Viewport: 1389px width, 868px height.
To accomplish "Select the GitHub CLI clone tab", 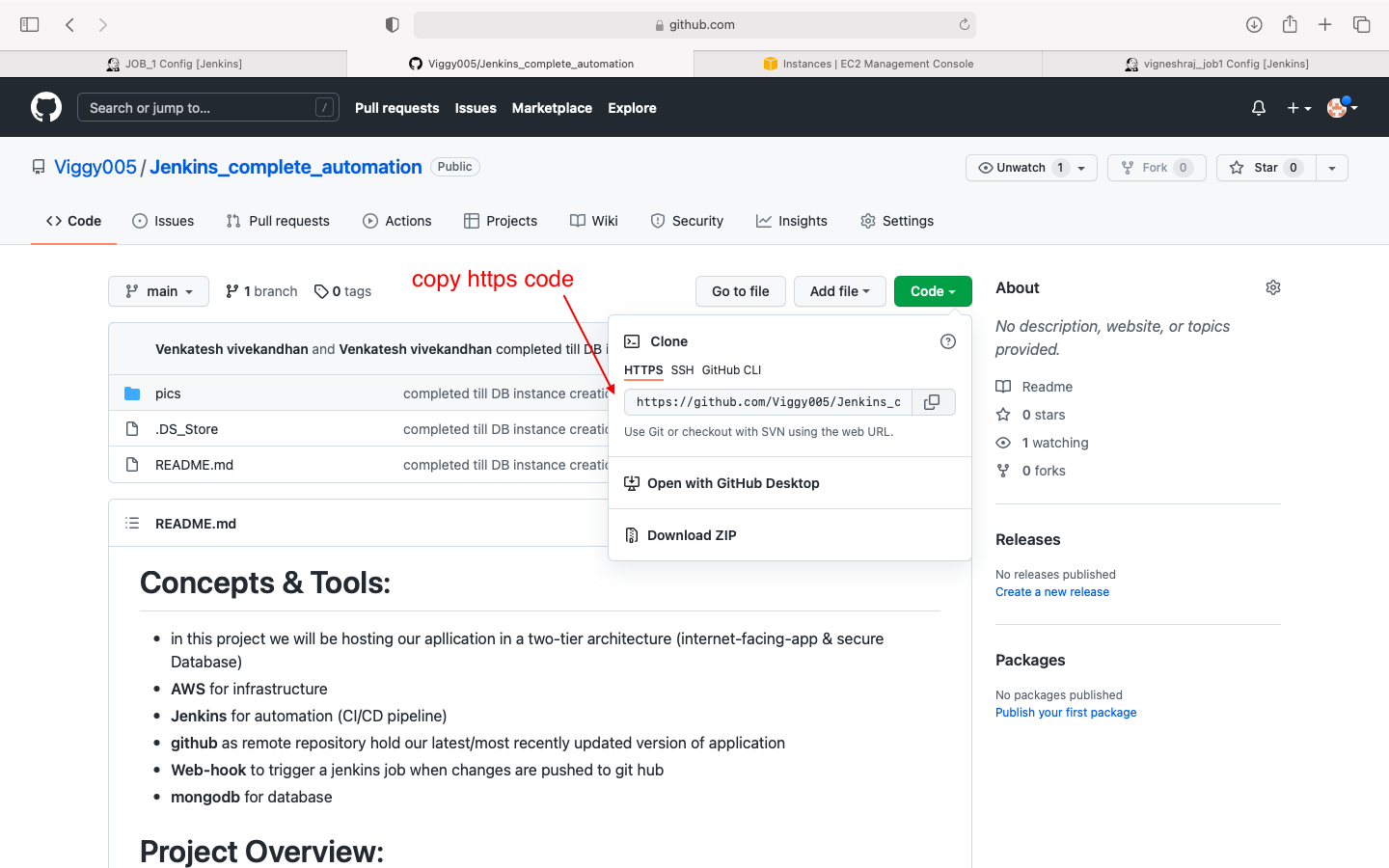I will [x=732, y=370].
